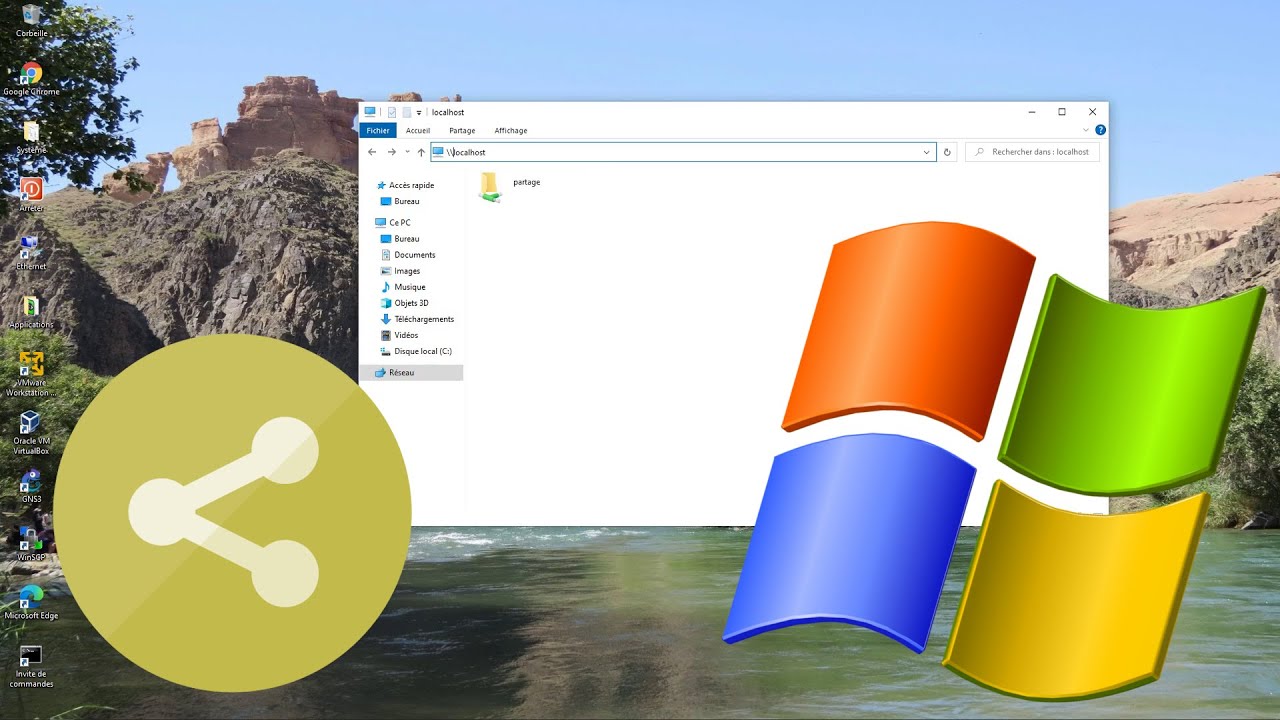This screenshot has width=1280, height=720.
Task: Switch to the Affichage ribbon tab
Action: click(x=511, y=130)
